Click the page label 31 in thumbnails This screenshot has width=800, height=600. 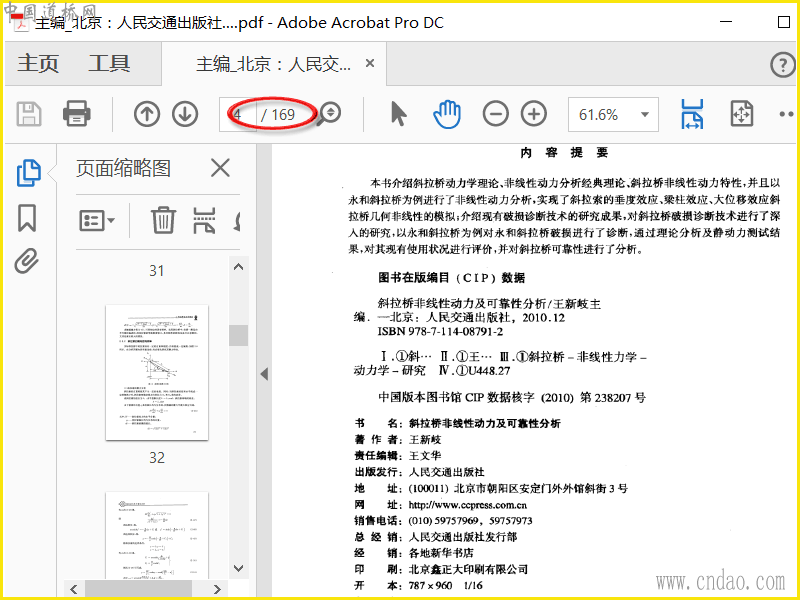click(x=157, y=270)
